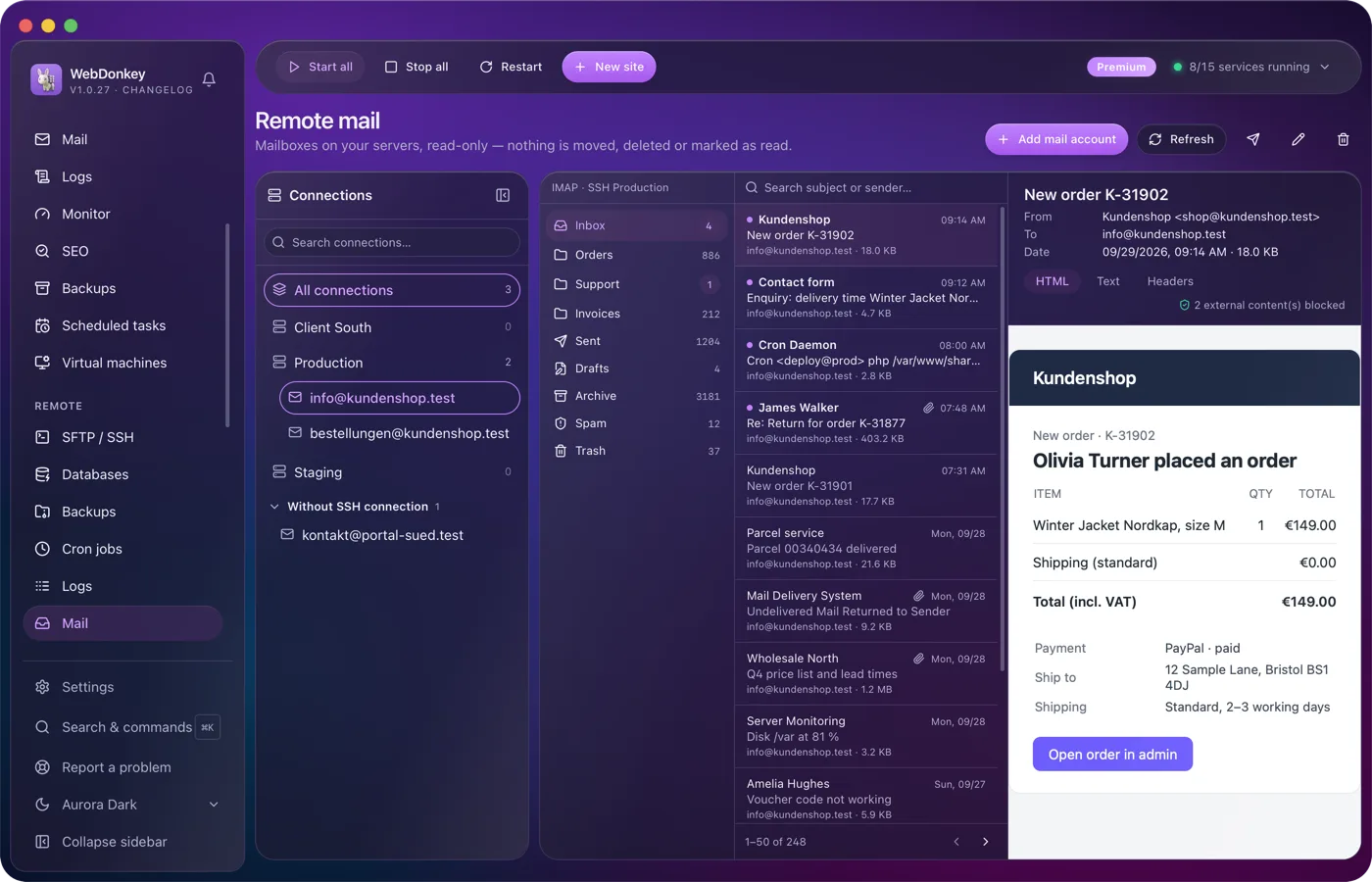The image size is (1372, 882).
Task: Go to next page of messages
Action: pyautogui.click(x=985, y=842)
